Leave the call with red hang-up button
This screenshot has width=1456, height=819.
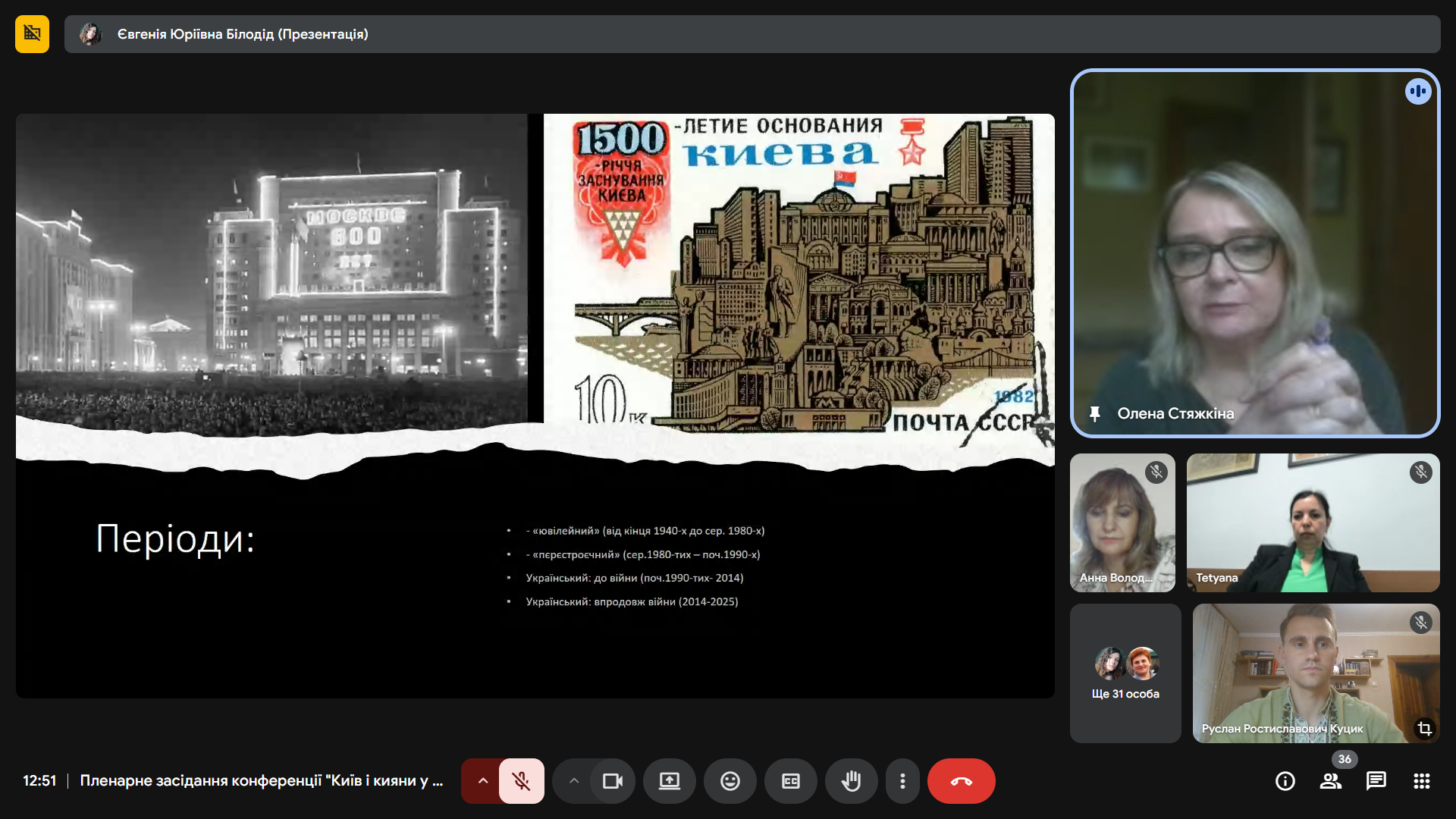click(961, 781)
